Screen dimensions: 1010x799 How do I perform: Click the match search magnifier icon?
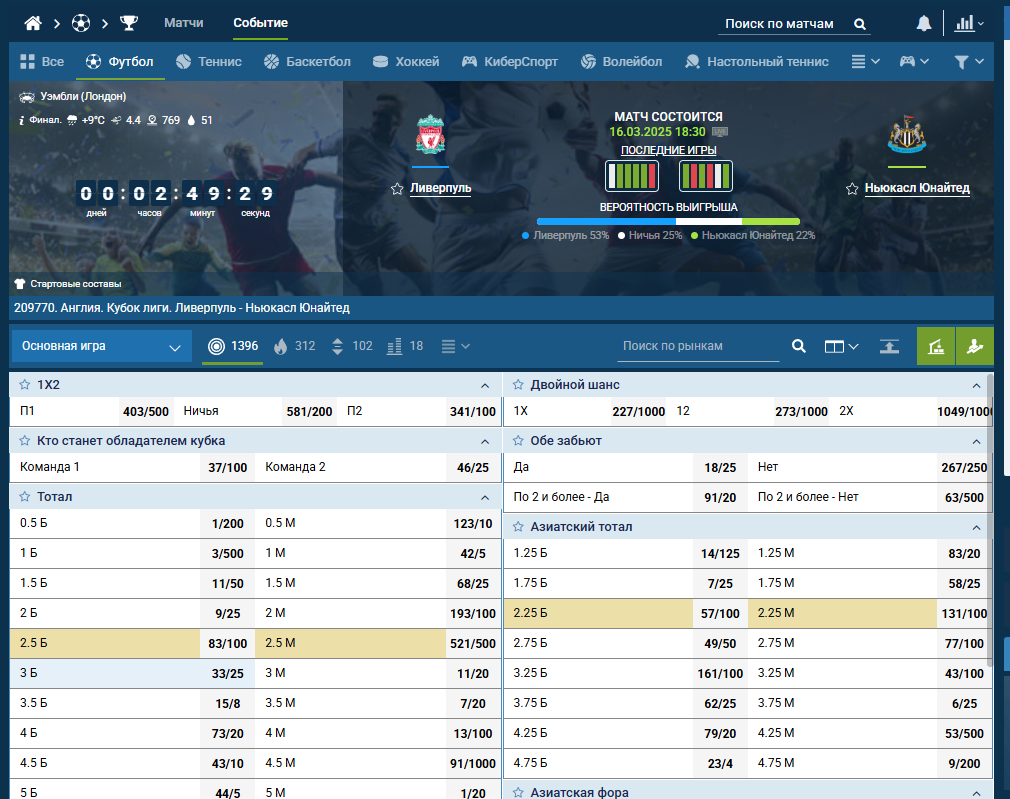pos(860,24)
